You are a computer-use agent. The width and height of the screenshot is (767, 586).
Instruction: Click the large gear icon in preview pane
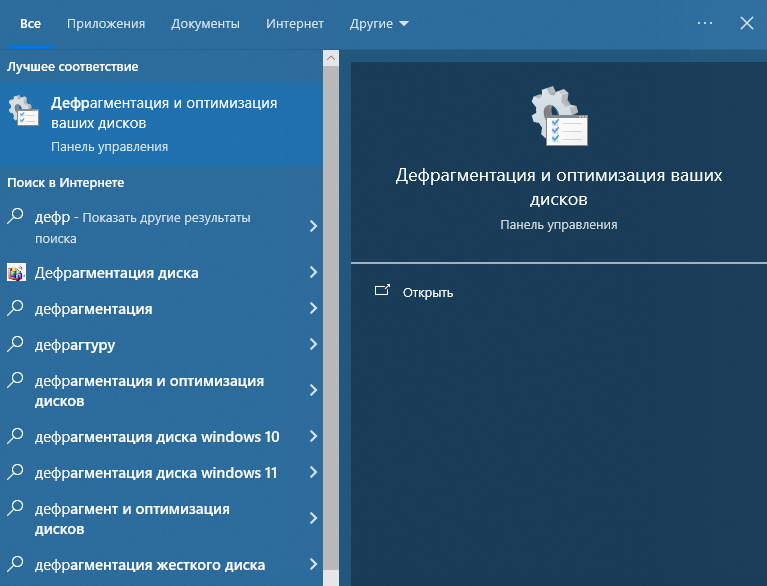click(x=559, y=116)
